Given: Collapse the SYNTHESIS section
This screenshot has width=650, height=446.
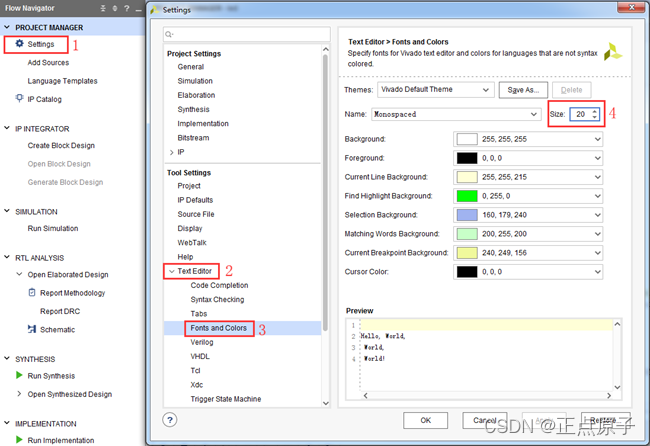Looking at the screenshot, I should [7, 358].
